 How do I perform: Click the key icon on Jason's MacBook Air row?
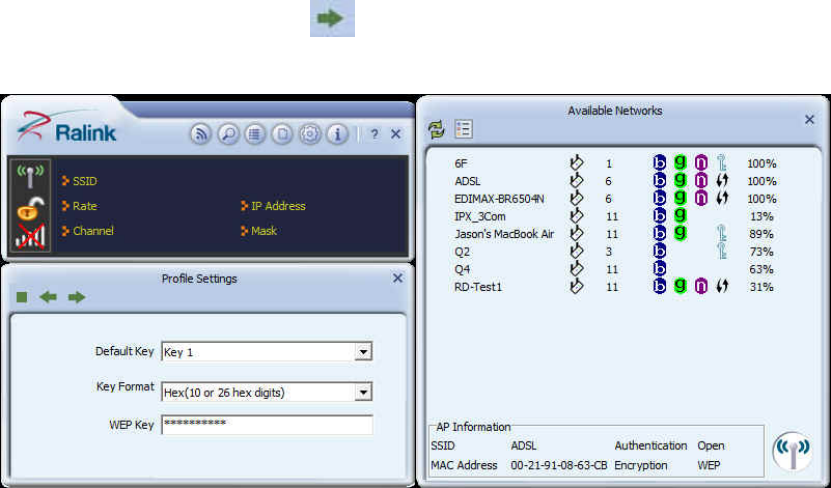(x=721, y=234)
